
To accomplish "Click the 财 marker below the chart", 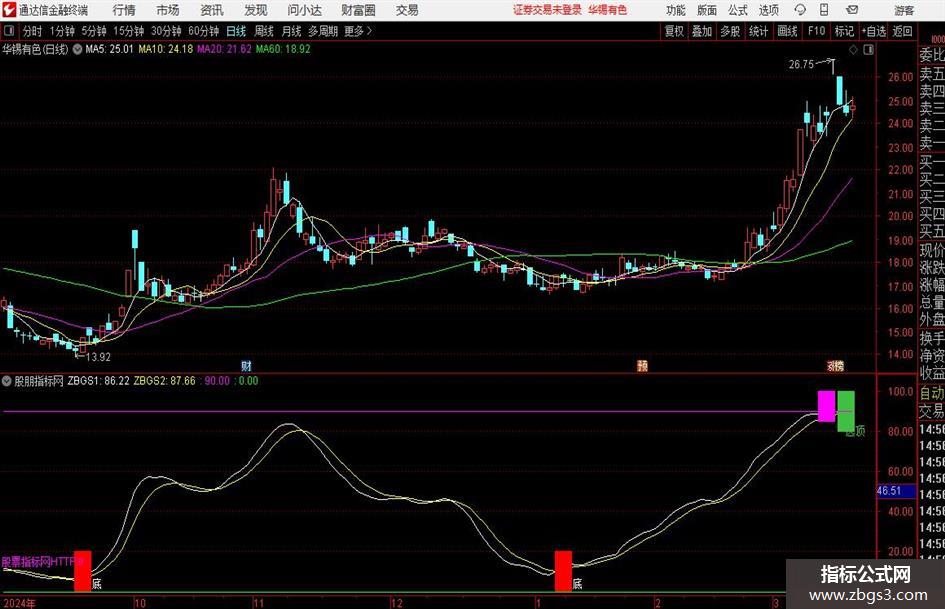I will (x=246, y=365).
